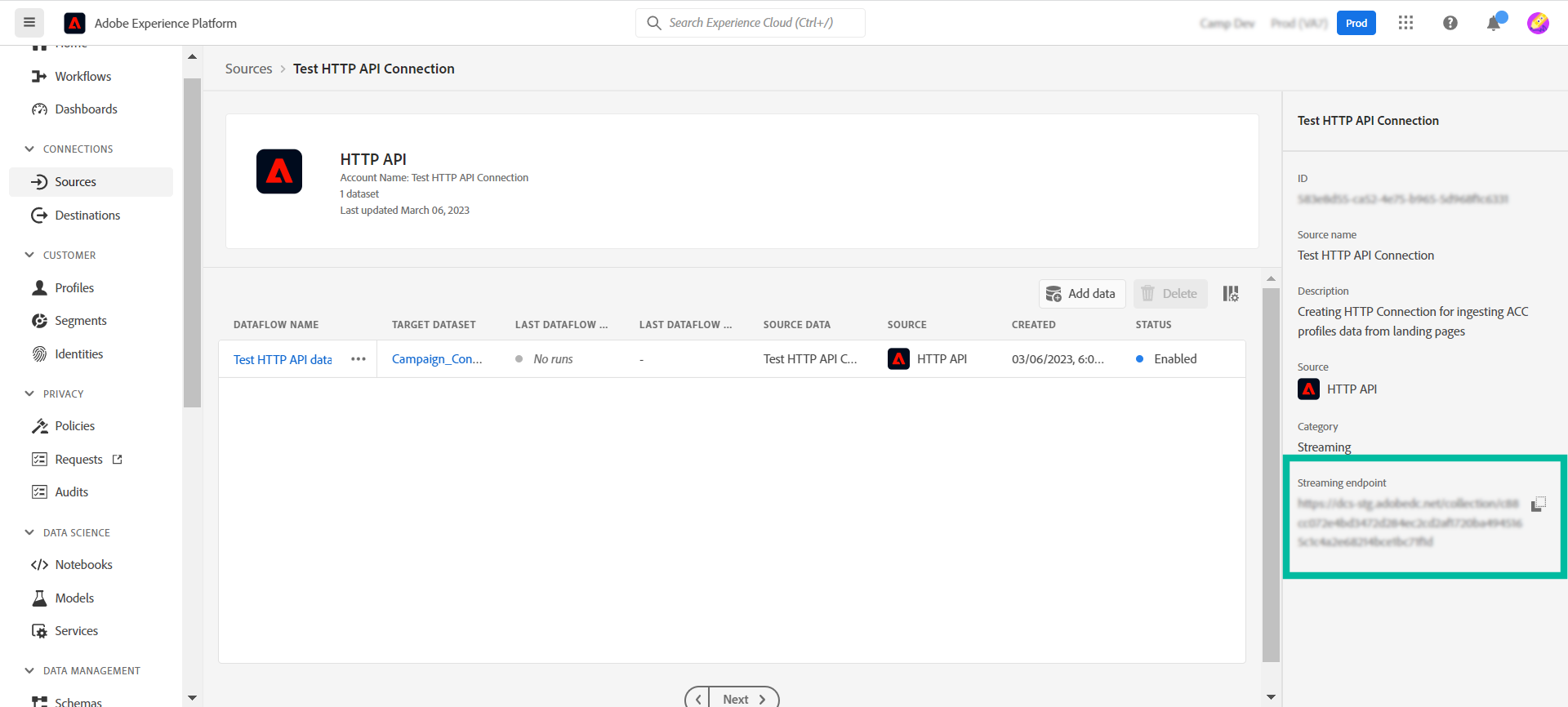Click the Requests external link icon

117,460
